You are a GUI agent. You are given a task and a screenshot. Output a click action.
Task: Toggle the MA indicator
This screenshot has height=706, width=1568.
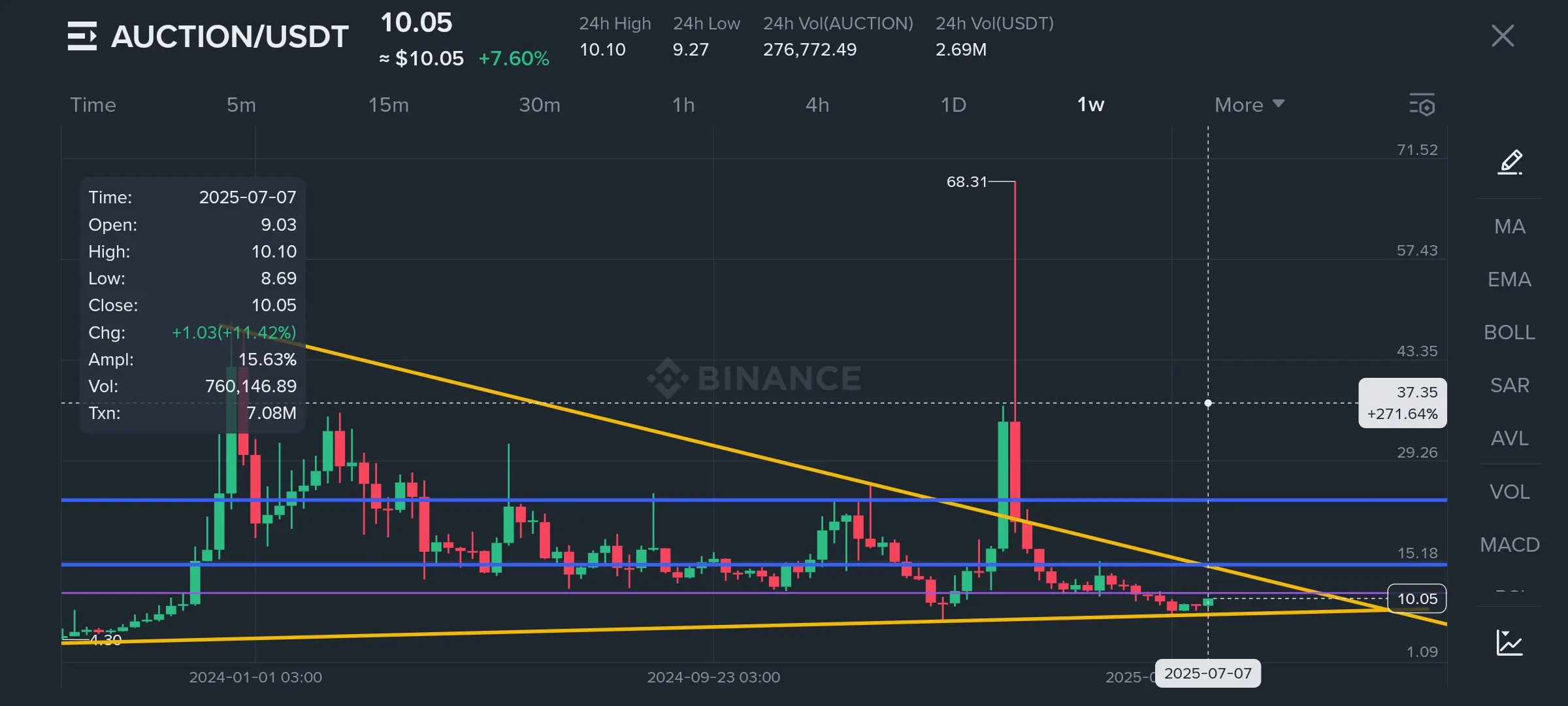tap(1510, 226)
